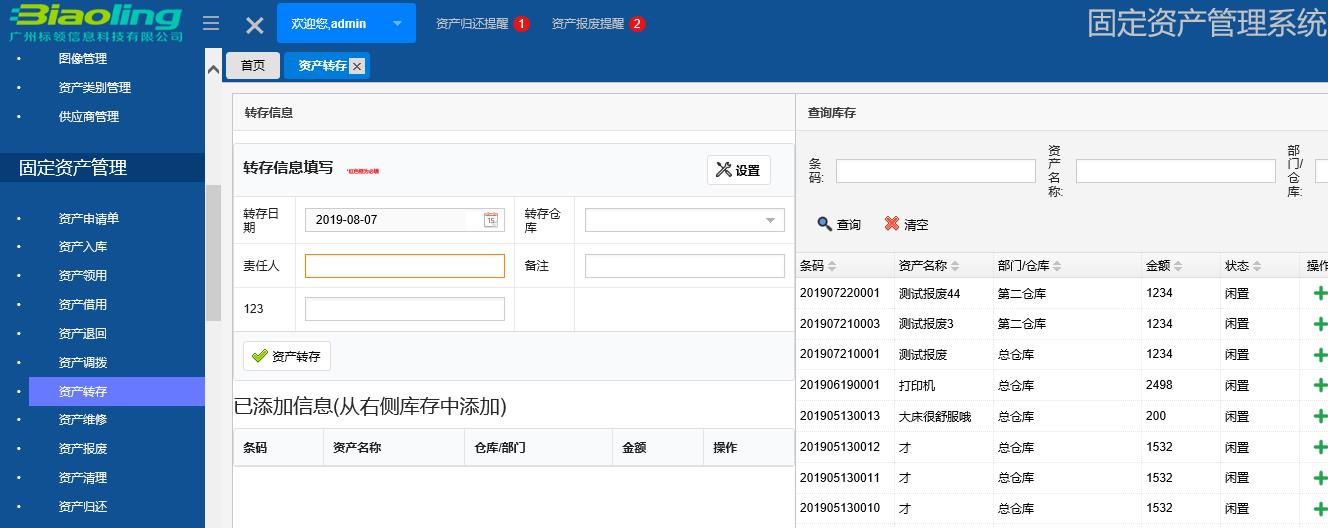Click the 清空 clear button

click(x=906, y=225)
